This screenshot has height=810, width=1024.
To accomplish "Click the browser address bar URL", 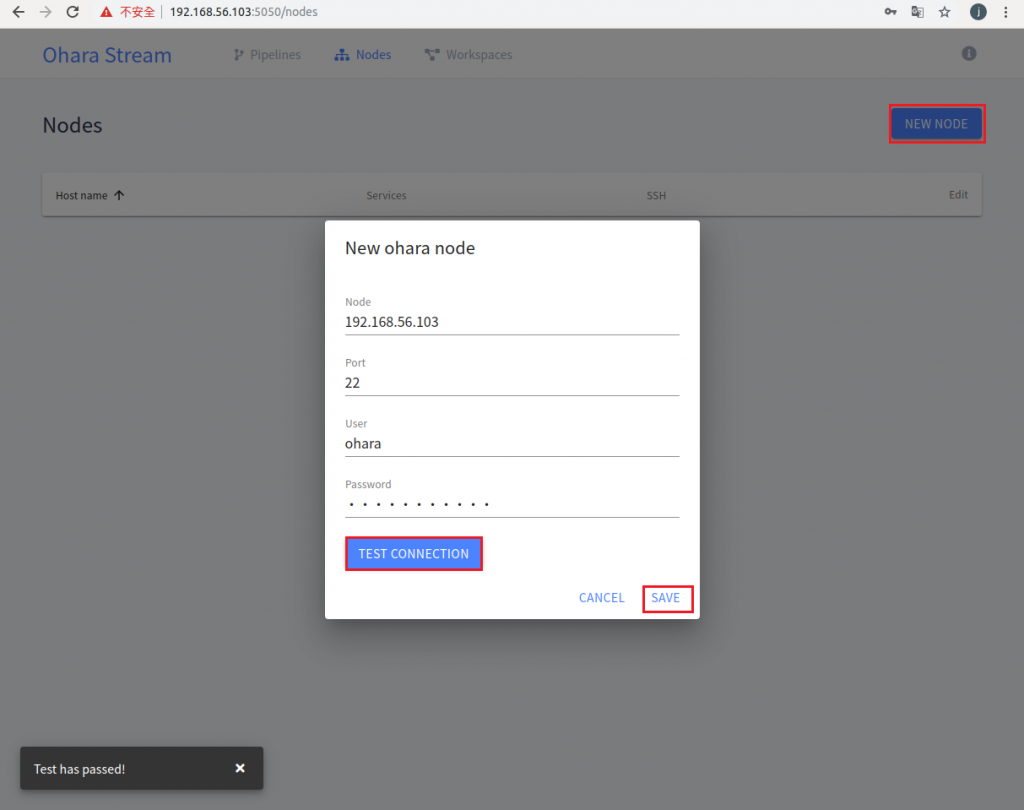I will [244, 12].
